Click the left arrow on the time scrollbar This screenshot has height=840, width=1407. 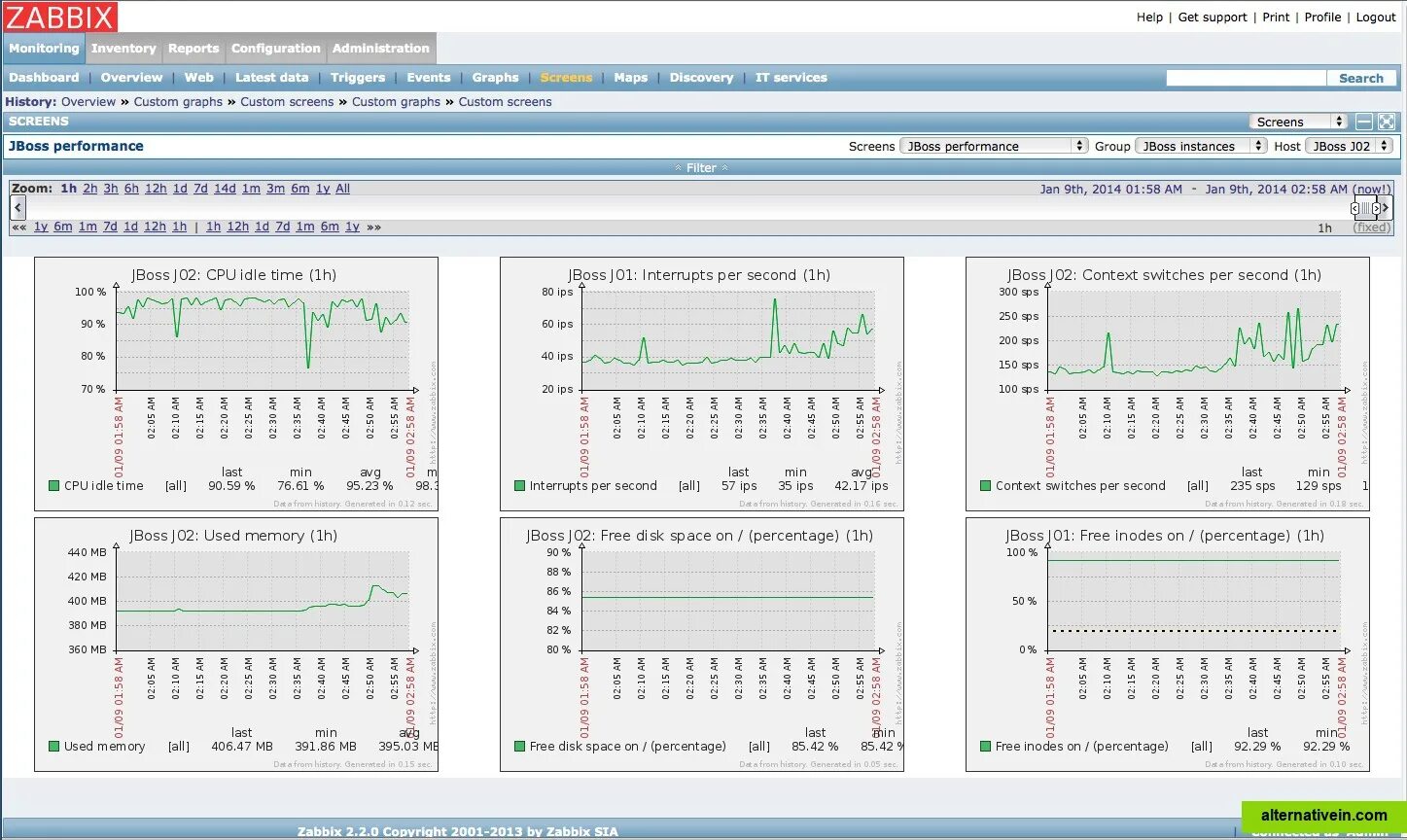coord(18,207)
